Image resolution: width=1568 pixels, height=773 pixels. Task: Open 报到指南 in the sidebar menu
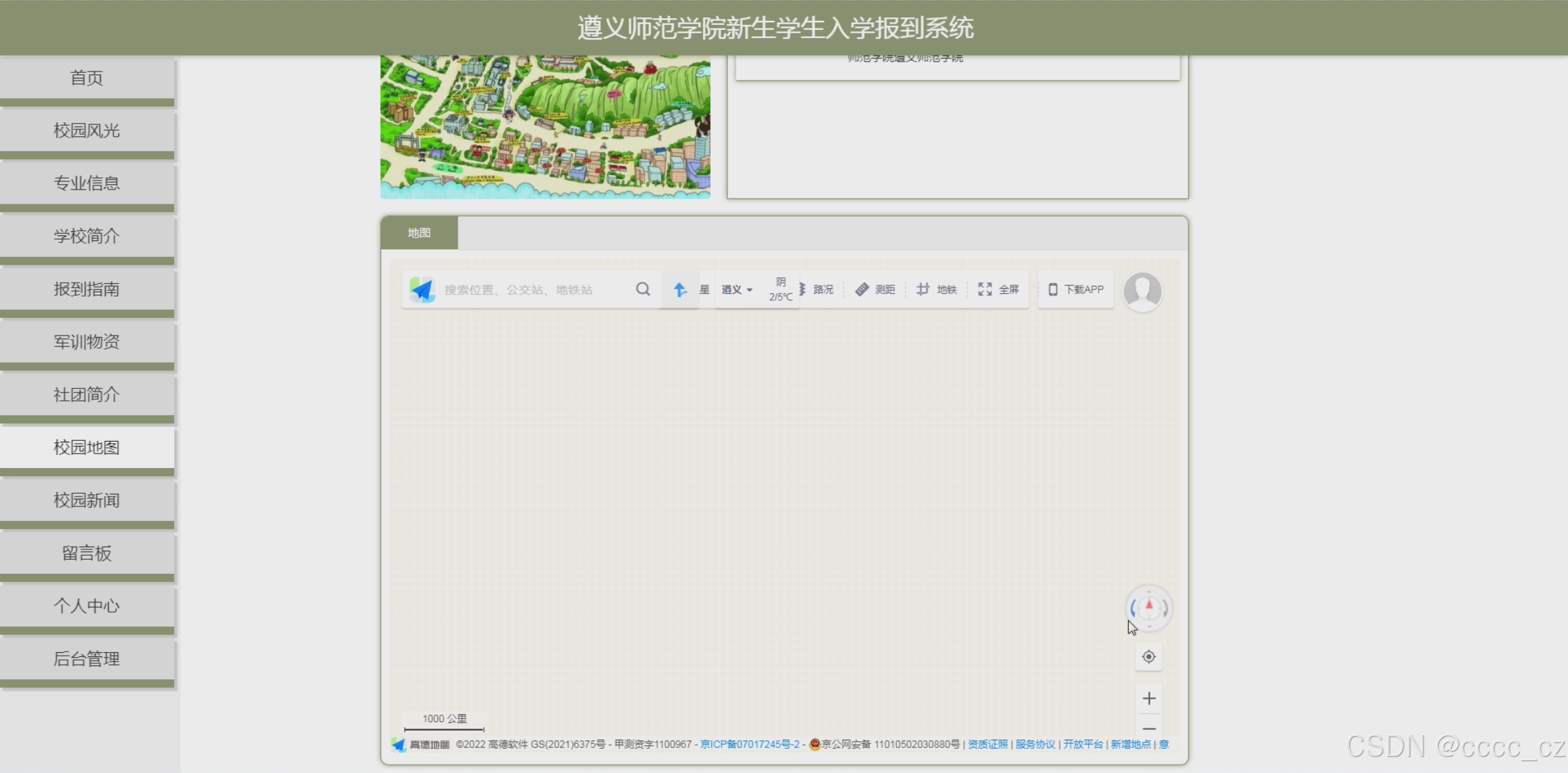click(87, 289)
